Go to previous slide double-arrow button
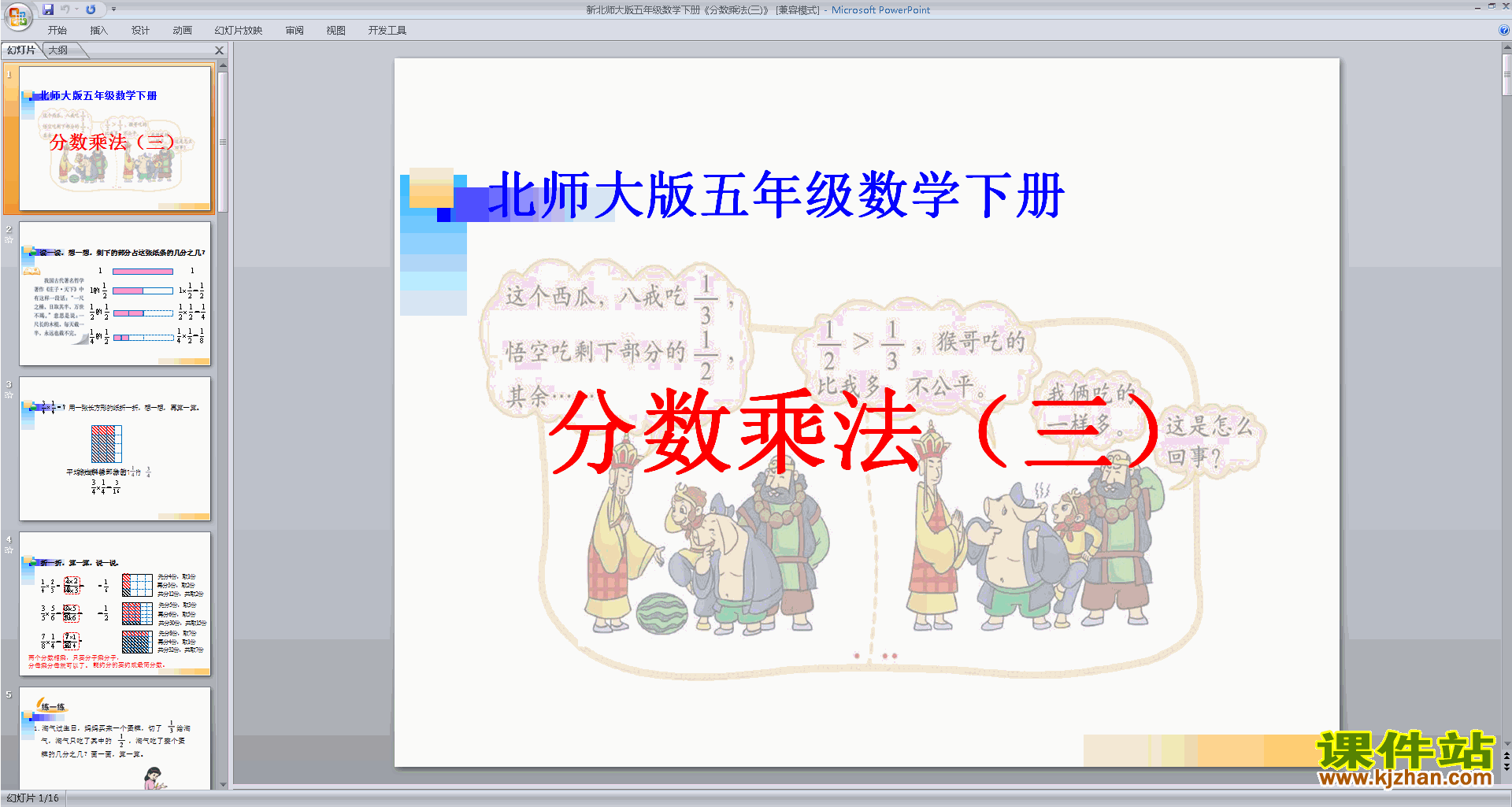 (x=1506, y=756)
